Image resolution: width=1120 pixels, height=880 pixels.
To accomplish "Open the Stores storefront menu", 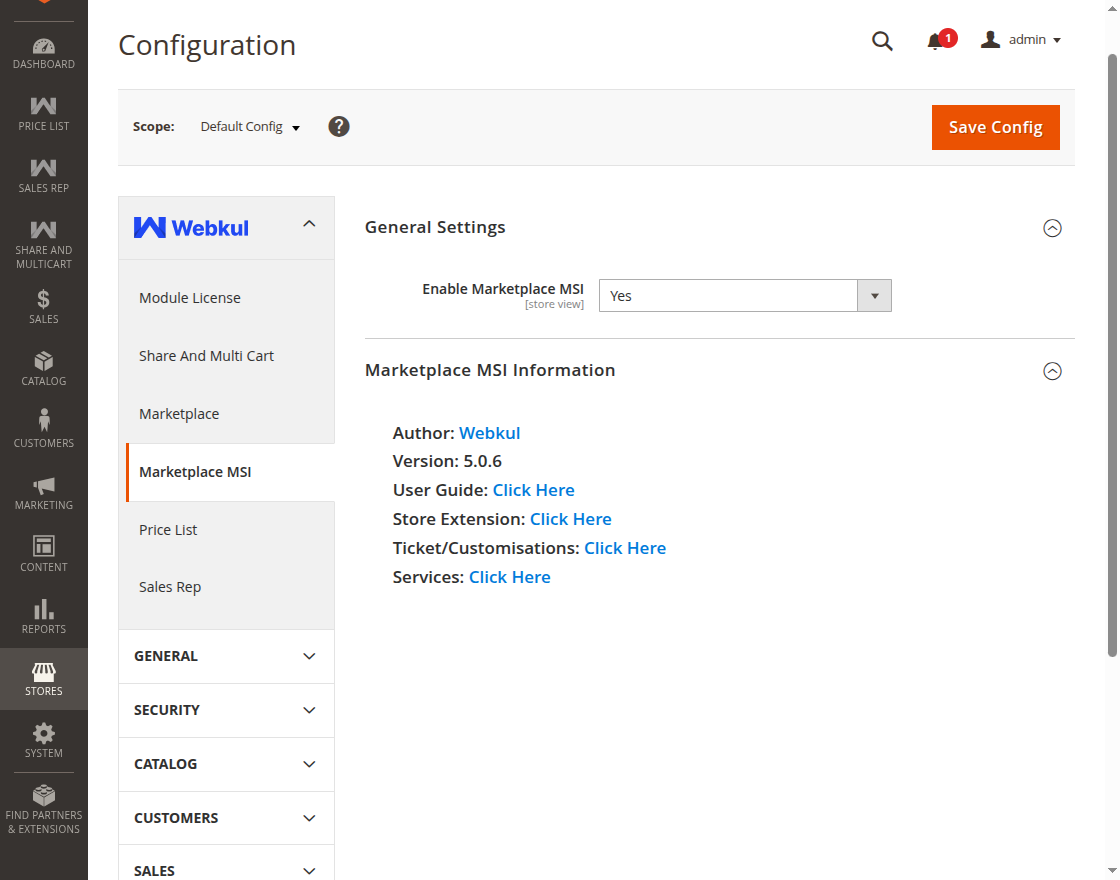I will [x=44, y=679].
